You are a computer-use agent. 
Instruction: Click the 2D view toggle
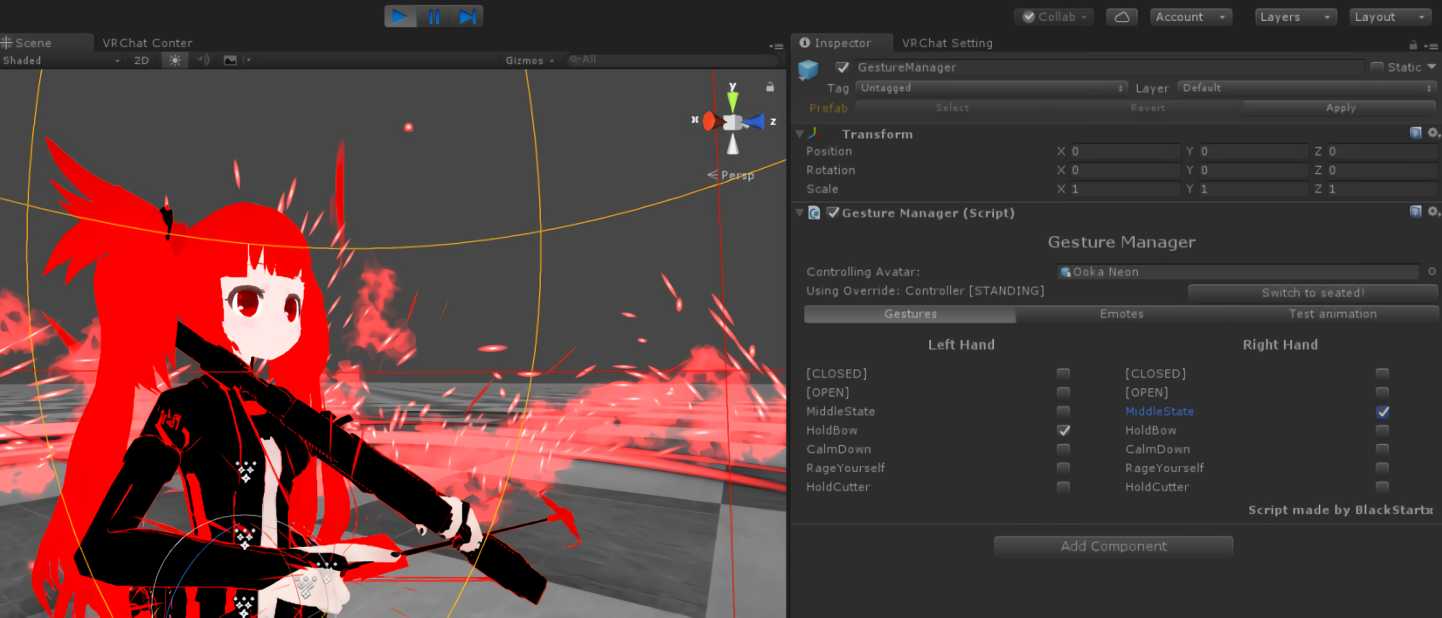click(x=141, y=60)
